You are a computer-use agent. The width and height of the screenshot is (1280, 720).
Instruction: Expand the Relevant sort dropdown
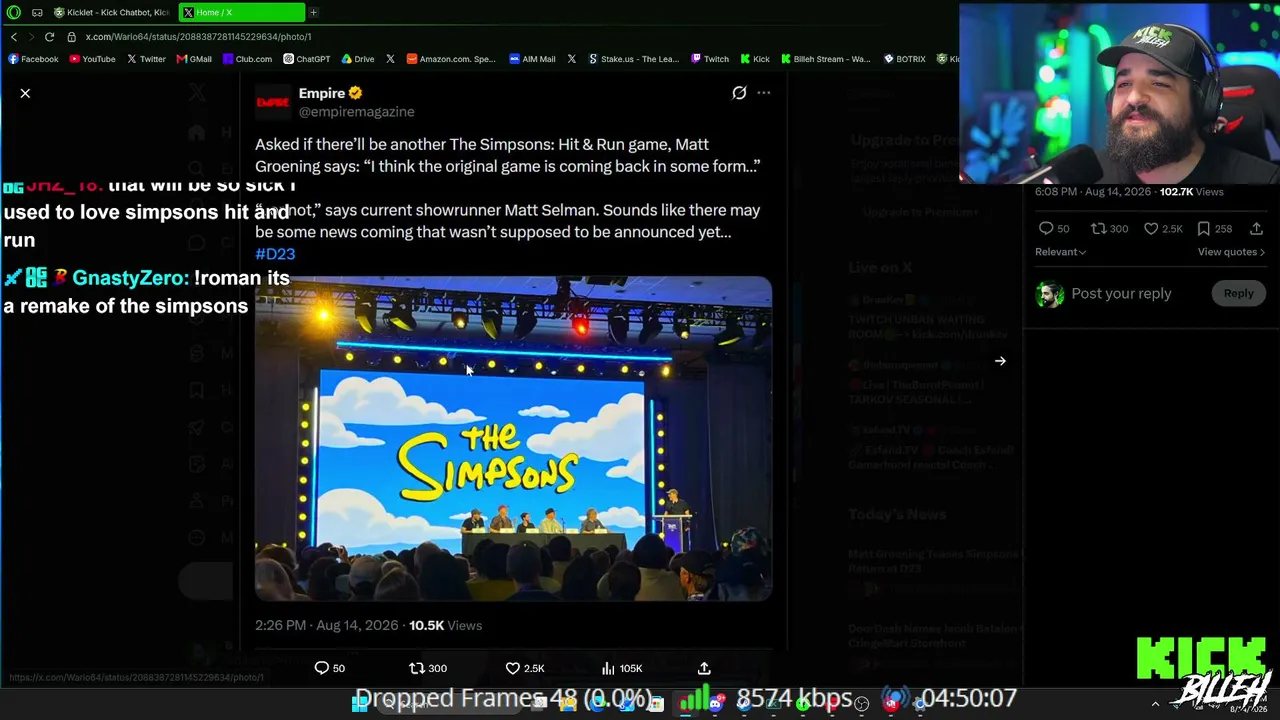pyautogui.click(x=1060, y=252)
